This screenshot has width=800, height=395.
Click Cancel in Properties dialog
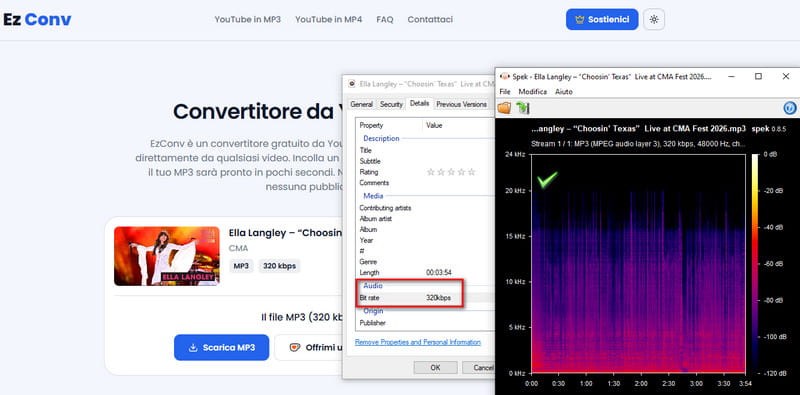(x=480, y=367)
